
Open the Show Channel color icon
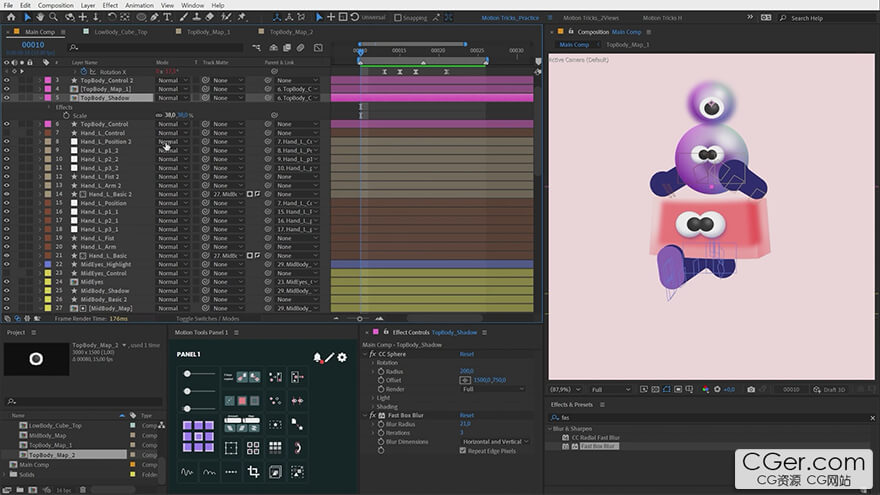[705, 389]
